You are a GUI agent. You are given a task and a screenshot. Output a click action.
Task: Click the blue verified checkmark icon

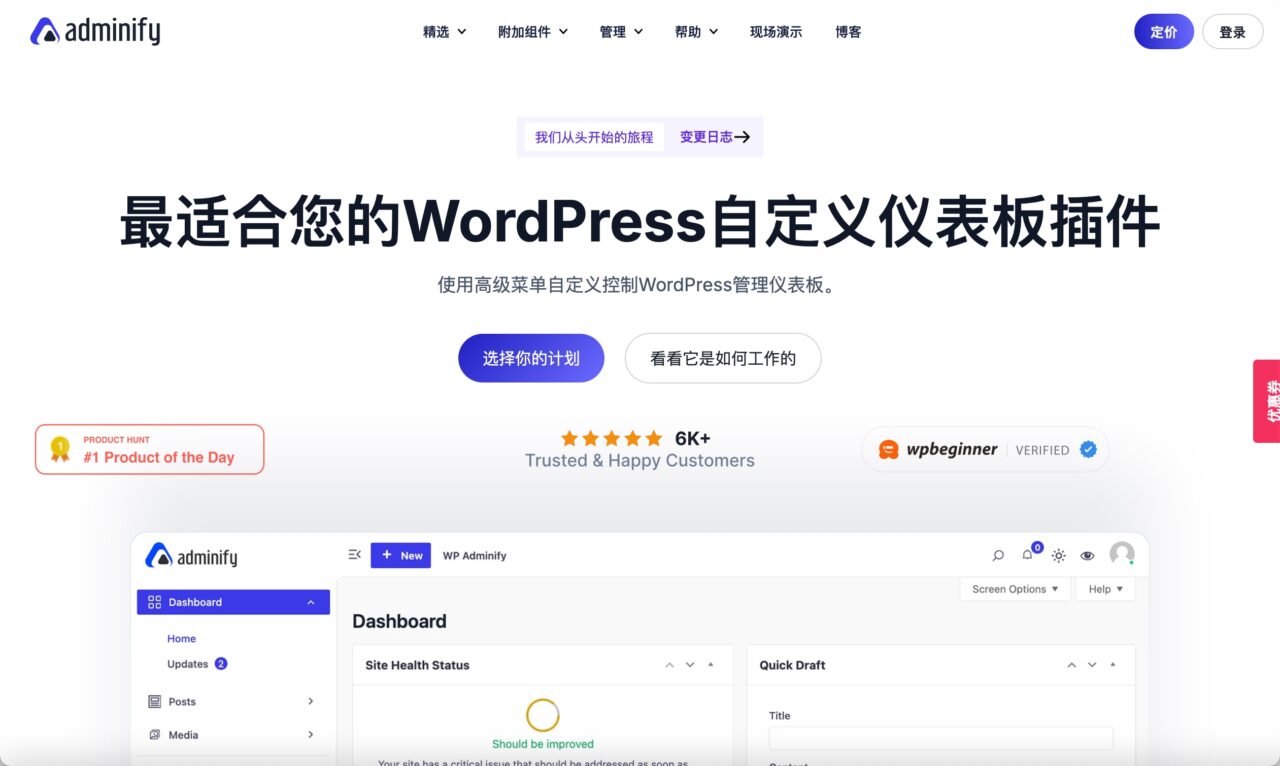[1088, 450]
